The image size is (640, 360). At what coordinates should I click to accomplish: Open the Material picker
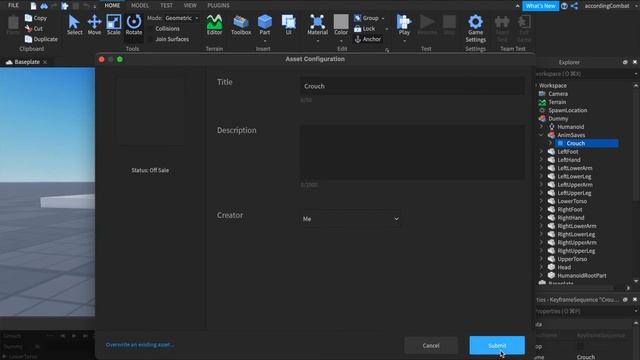click(317, 24)
